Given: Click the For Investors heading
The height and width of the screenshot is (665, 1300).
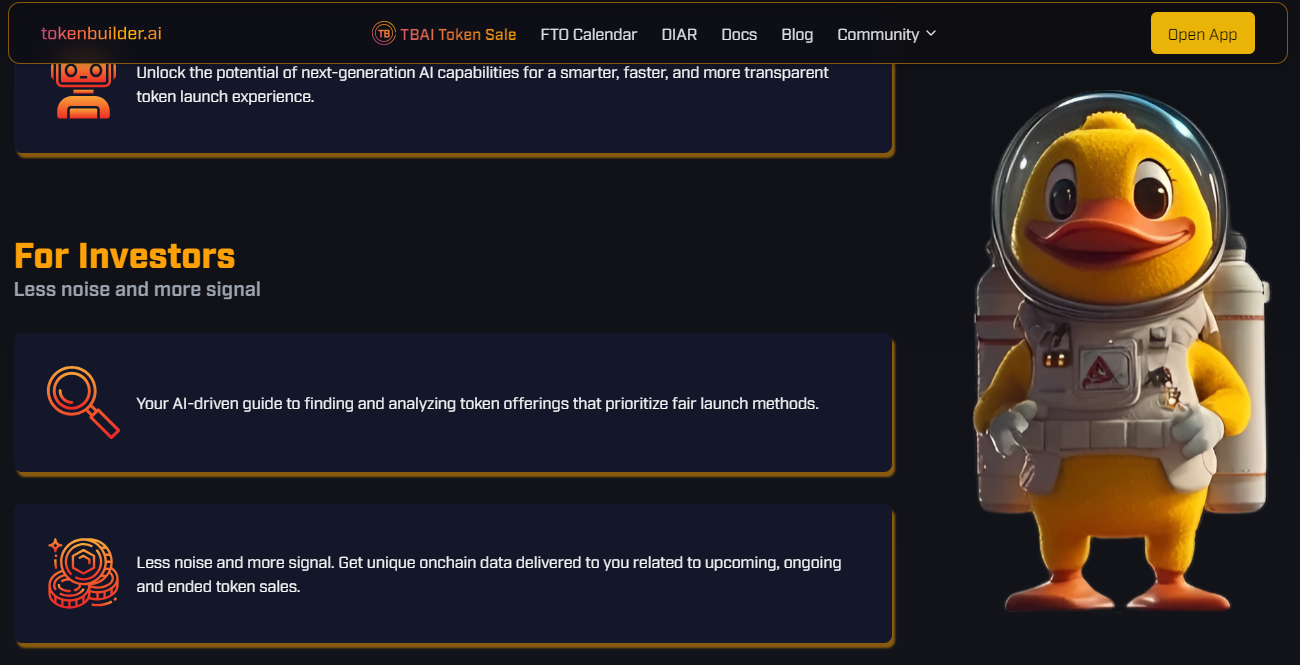Looking at the screenshot, I should click(125, 256).
